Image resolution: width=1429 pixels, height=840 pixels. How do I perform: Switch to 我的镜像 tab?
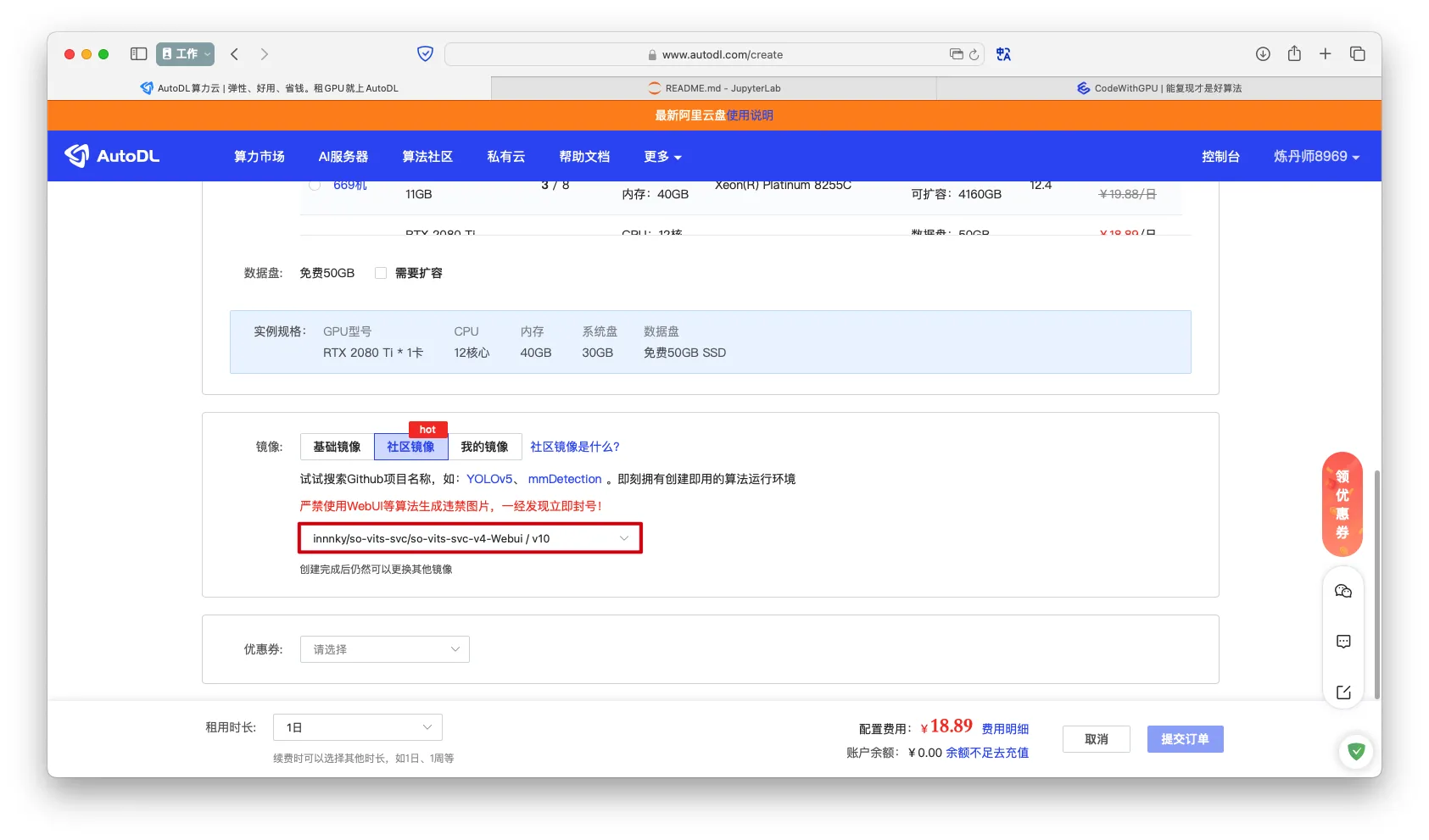click(x=484, y=447)
